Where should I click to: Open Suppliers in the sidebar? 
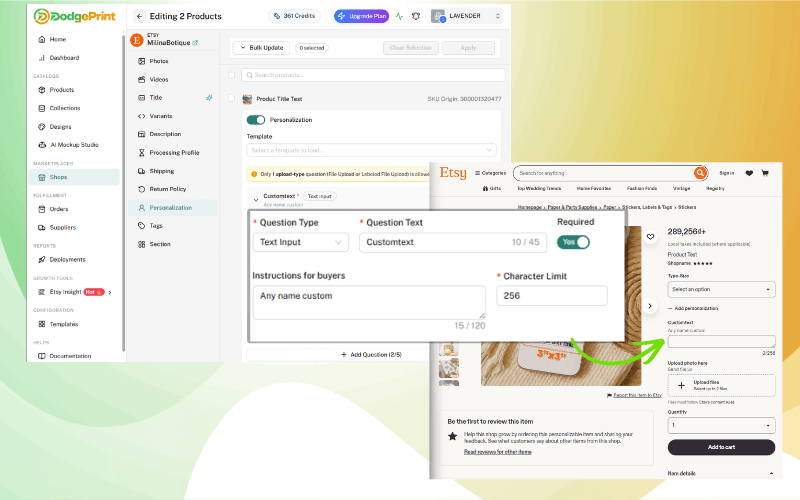pyautogui.click(x=57, y=228)
